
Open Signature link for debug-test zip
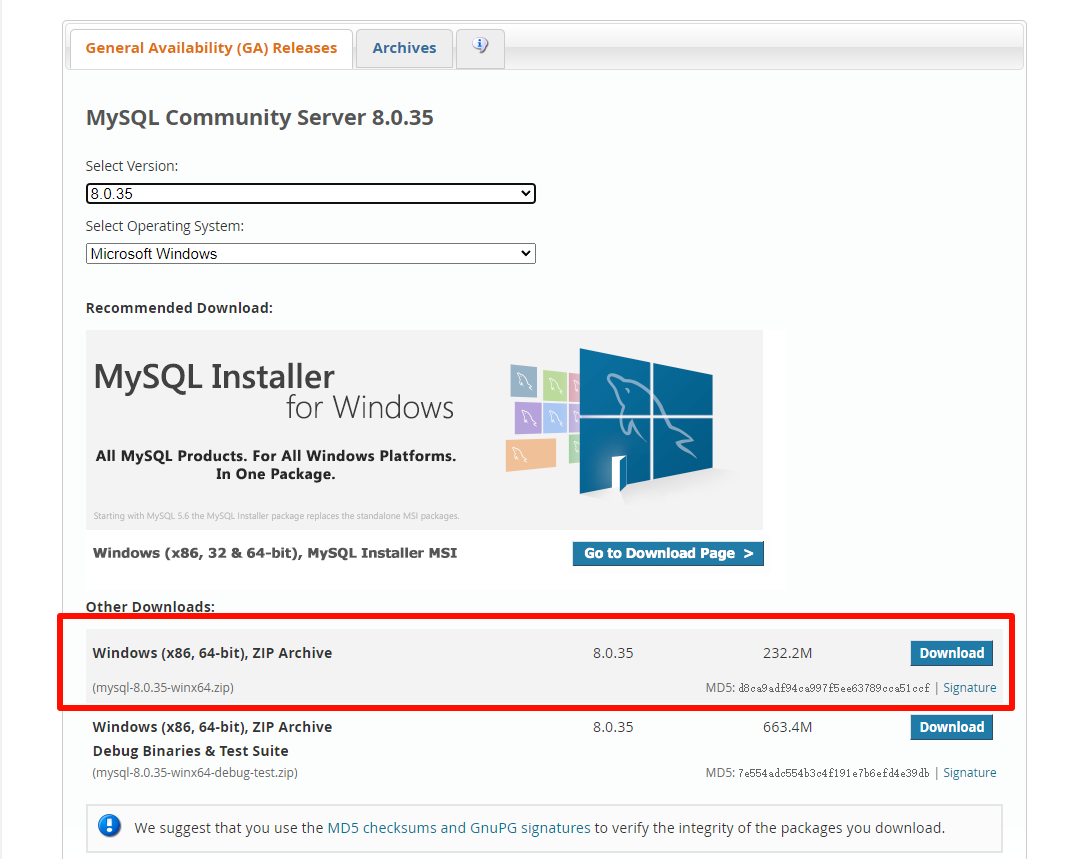tap(969, 772)
